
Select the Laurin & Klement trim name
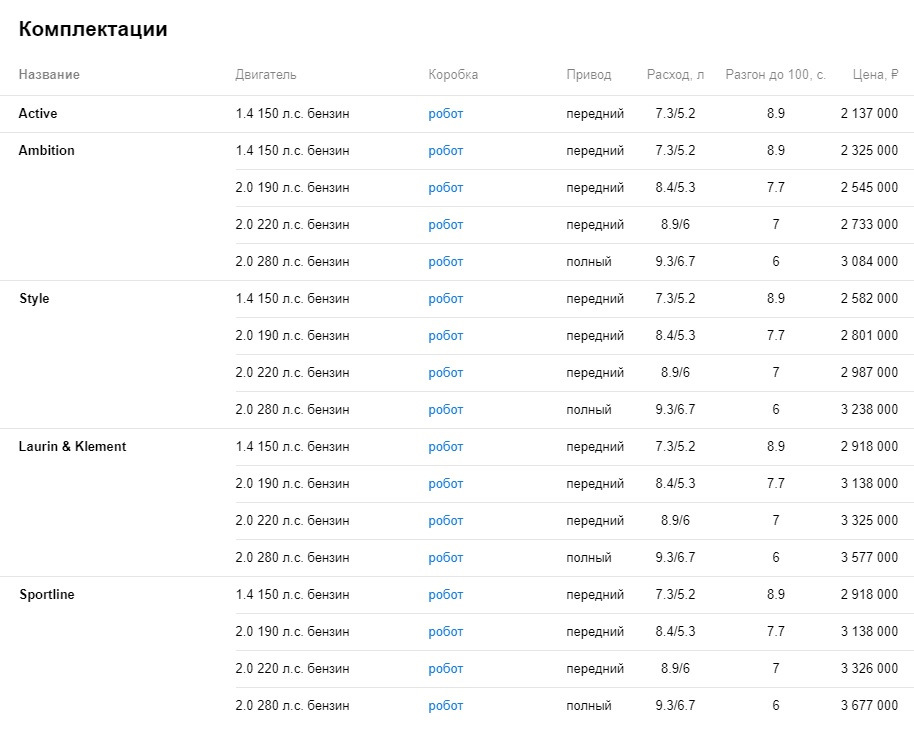click(x=72, y=447)
